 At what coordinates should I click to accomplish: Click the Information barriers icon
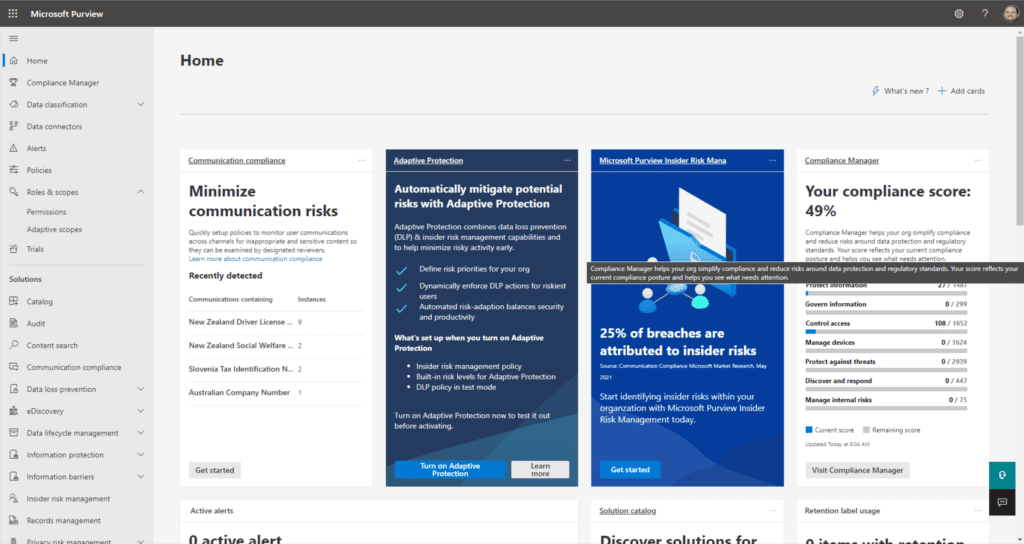(14, 476)
